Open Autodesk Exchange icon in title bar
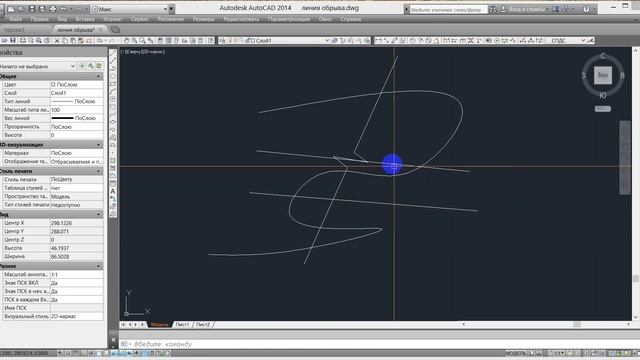This screenshot has width=640, height=360. coord(556,9)
